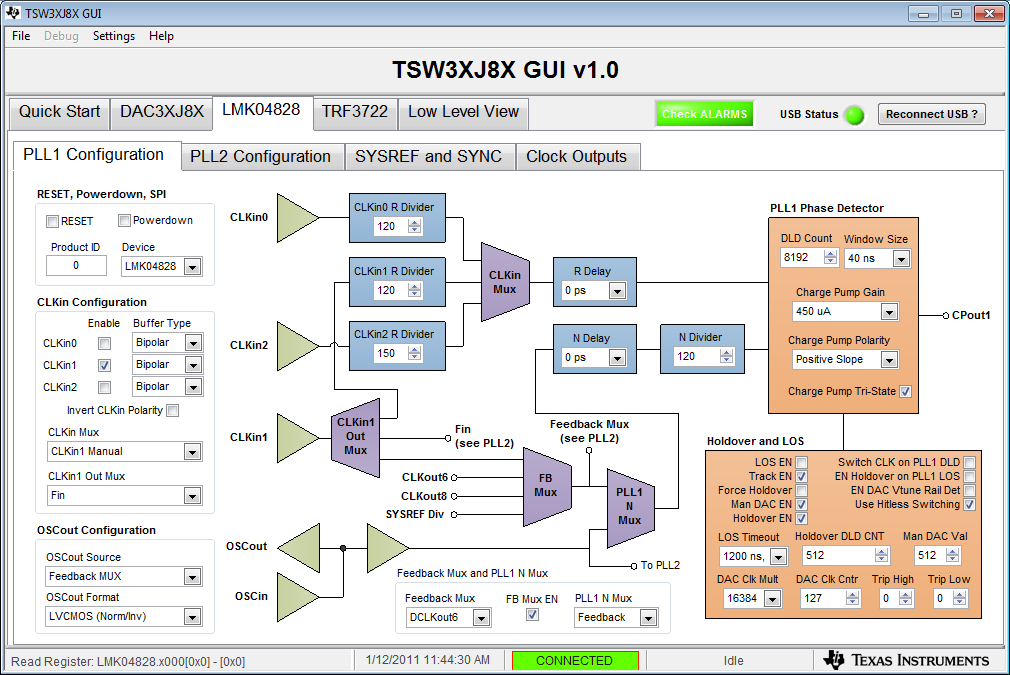
Task: Open the R Delay dropdown
Action: click(617, 291)
